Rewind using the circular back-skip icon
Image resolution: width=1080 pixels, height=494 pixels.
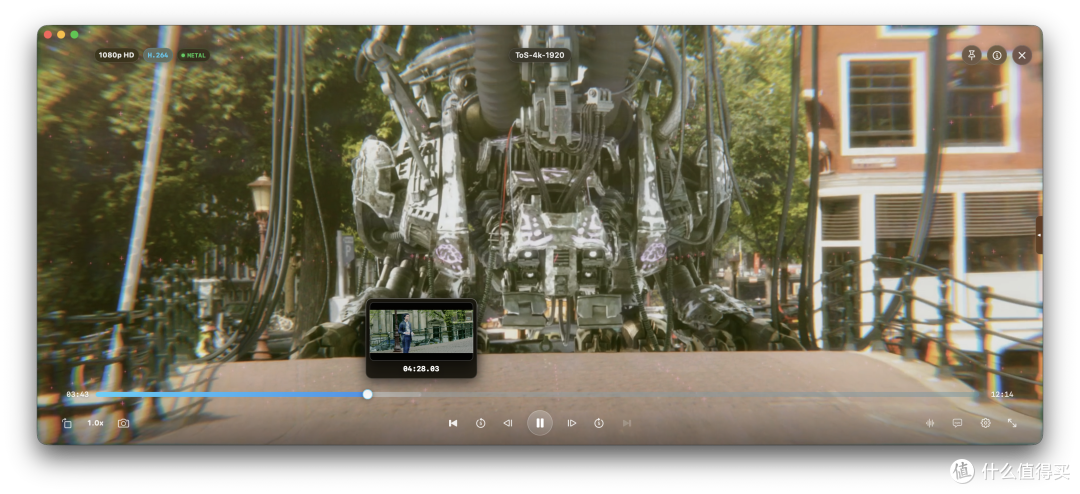(x=481, y=423)
